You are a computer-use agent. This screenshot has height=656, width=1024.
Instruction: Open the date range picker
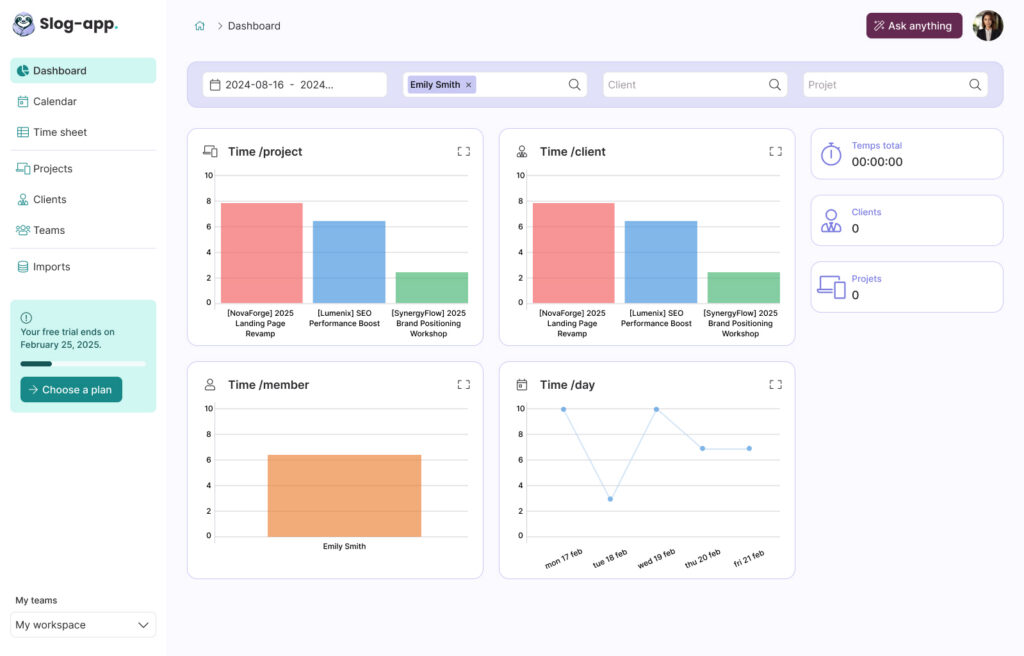294,85
